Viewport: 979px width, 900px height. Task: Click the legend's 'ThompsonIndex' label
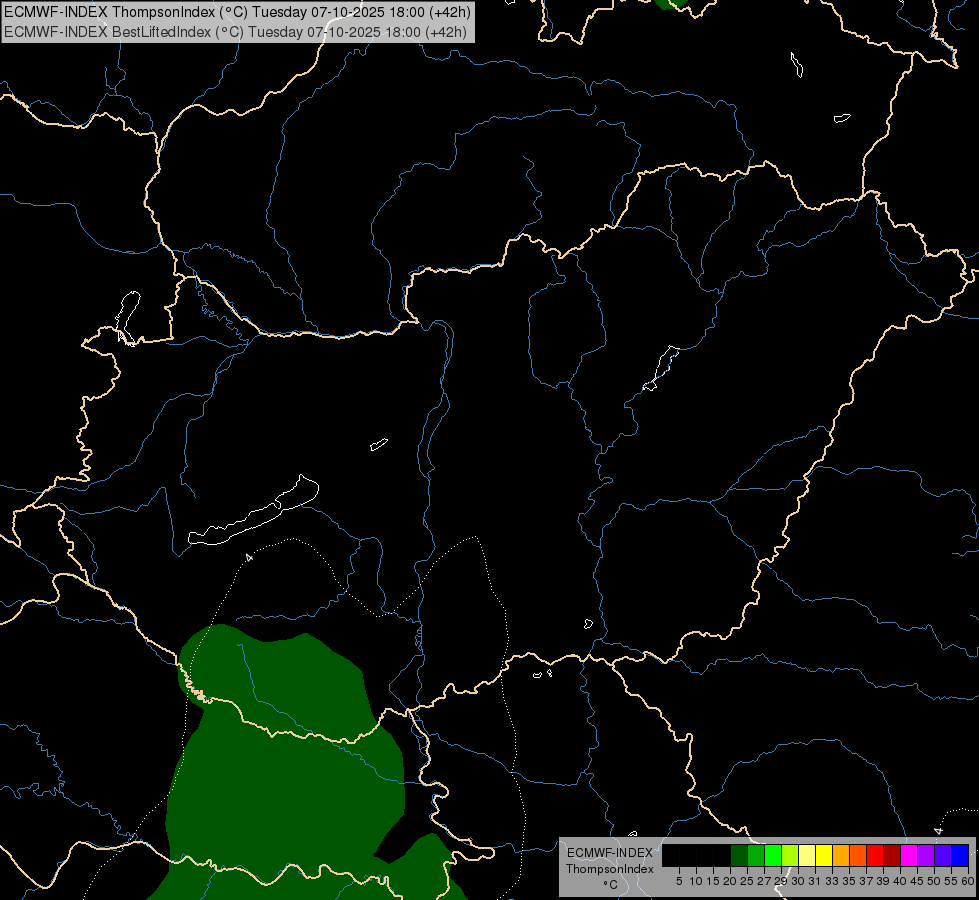(x=609, y=869)
